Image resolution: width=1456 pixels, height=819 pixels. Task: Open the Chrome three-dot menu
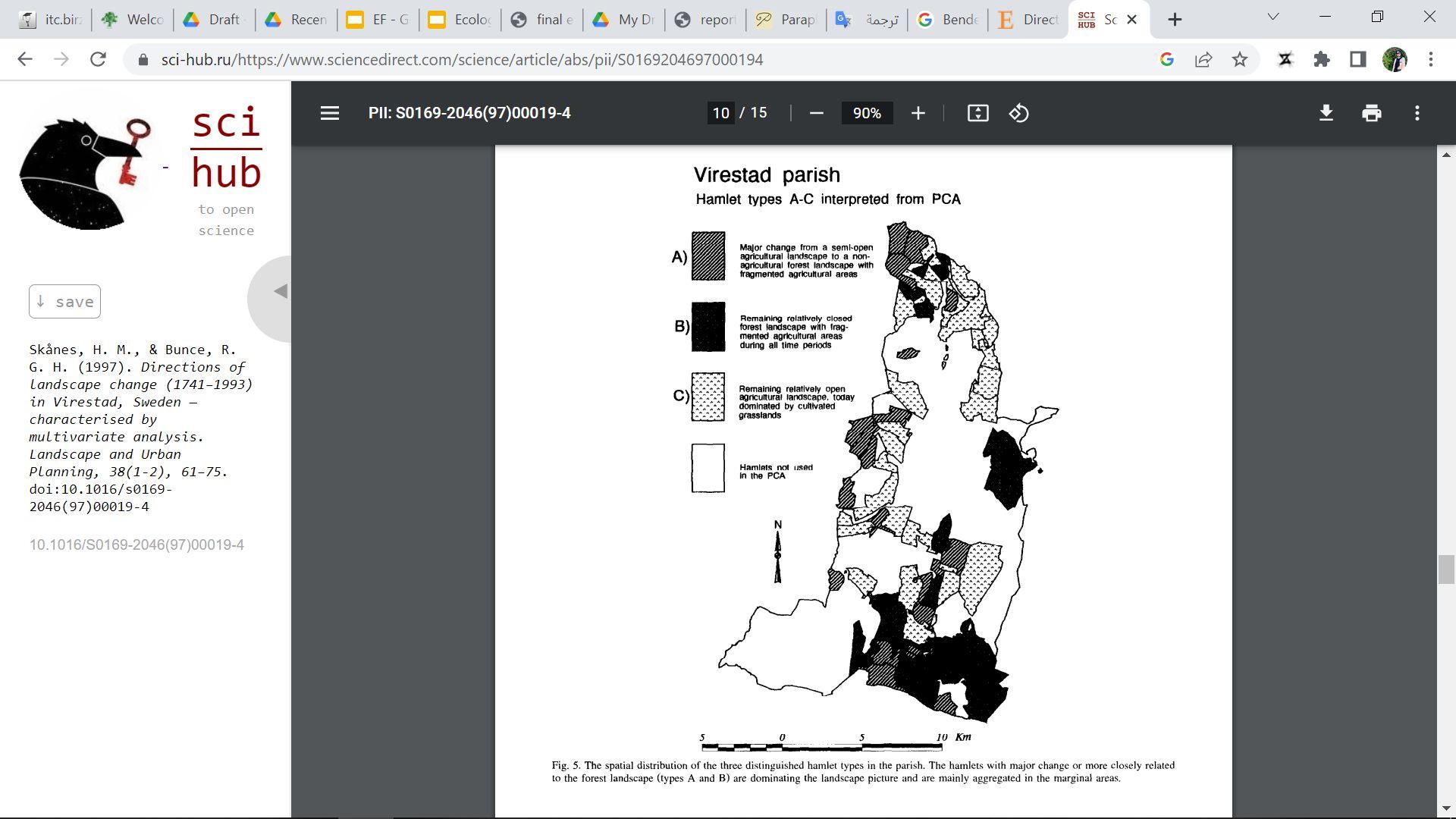coord(1430,59)
